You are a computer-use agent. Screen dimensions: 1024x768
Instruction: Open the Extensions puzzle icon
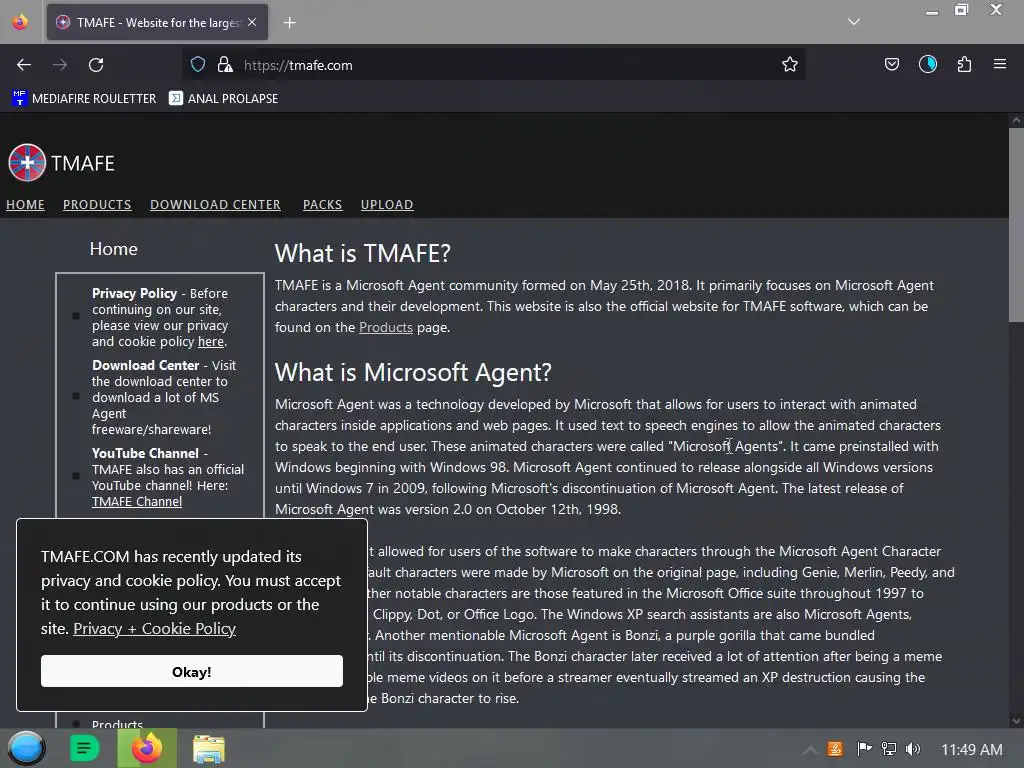[964, 64]
